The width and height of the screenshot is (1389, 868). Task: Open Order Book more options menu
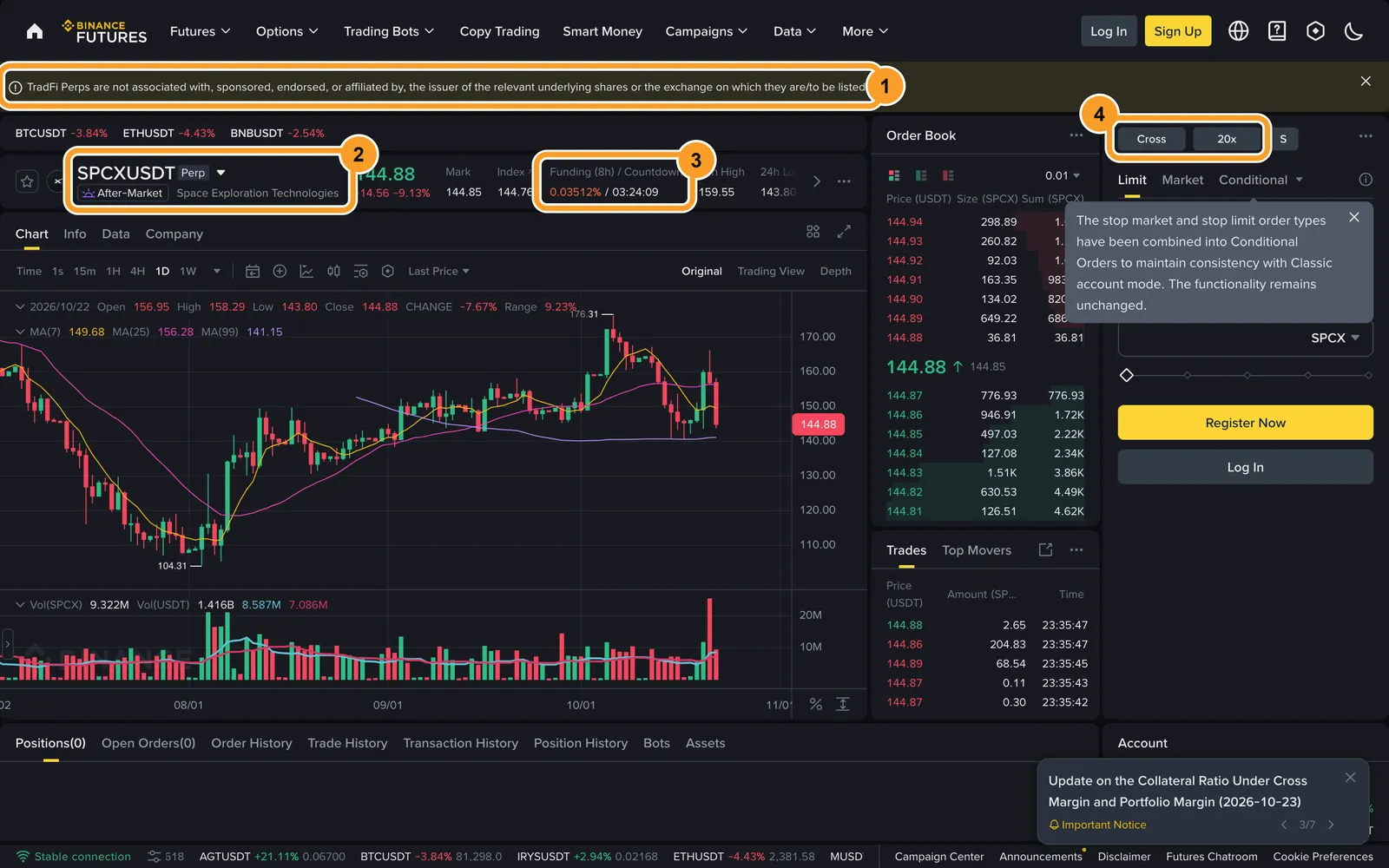(x=1076, y=135)
